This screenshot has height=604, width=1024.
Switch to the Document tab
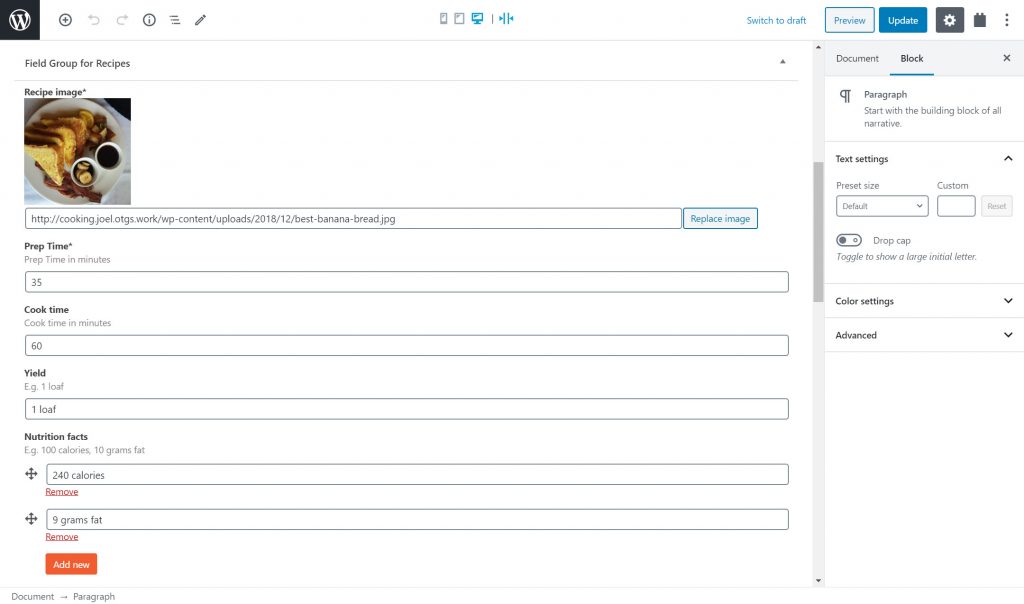pos(857,58)
